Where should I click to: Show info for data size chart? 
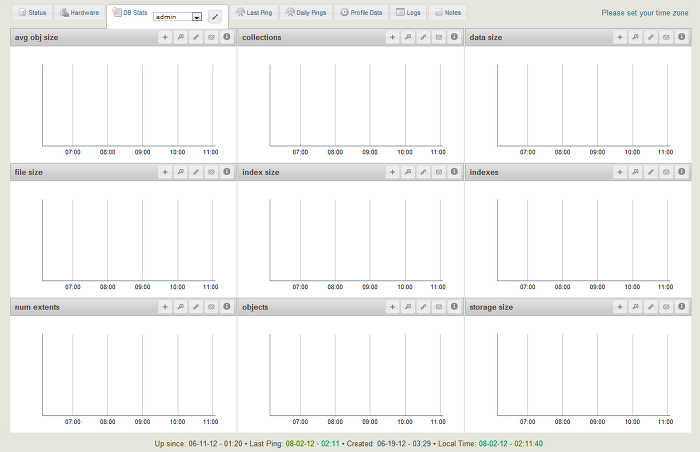pos(681,37)
